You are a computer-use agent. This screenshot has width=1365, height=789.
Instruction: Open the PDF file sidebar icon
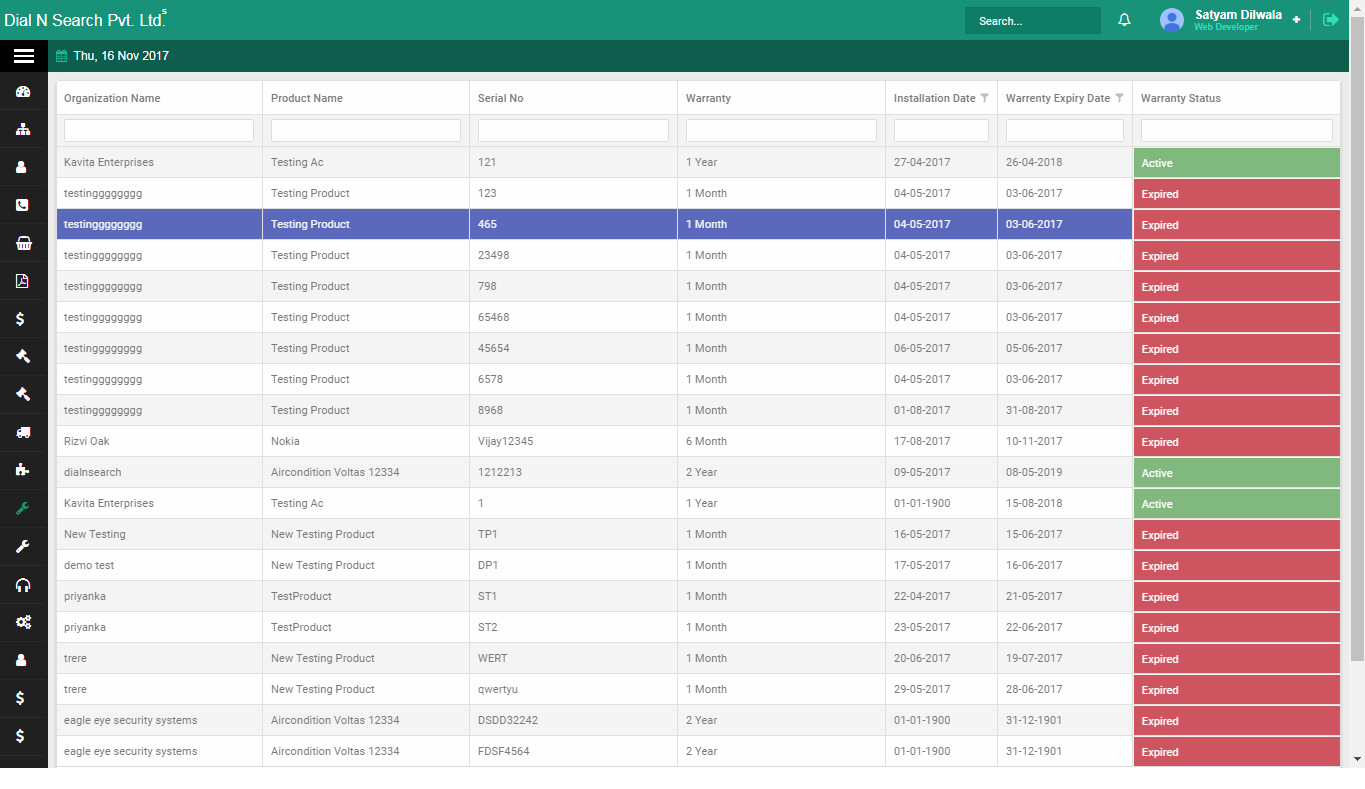[x=23, y=281]
